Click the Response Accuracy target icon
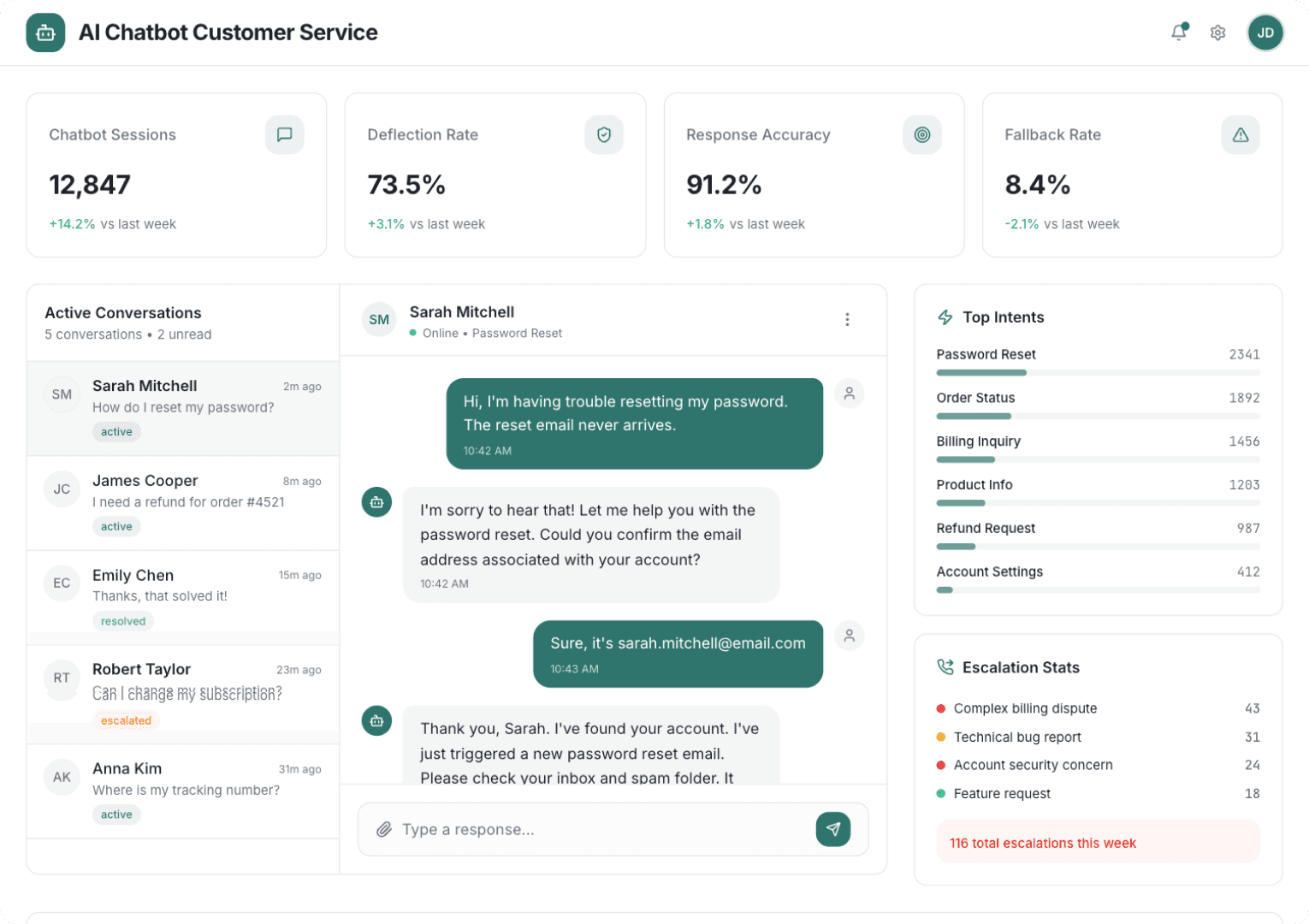 point(921,134)
